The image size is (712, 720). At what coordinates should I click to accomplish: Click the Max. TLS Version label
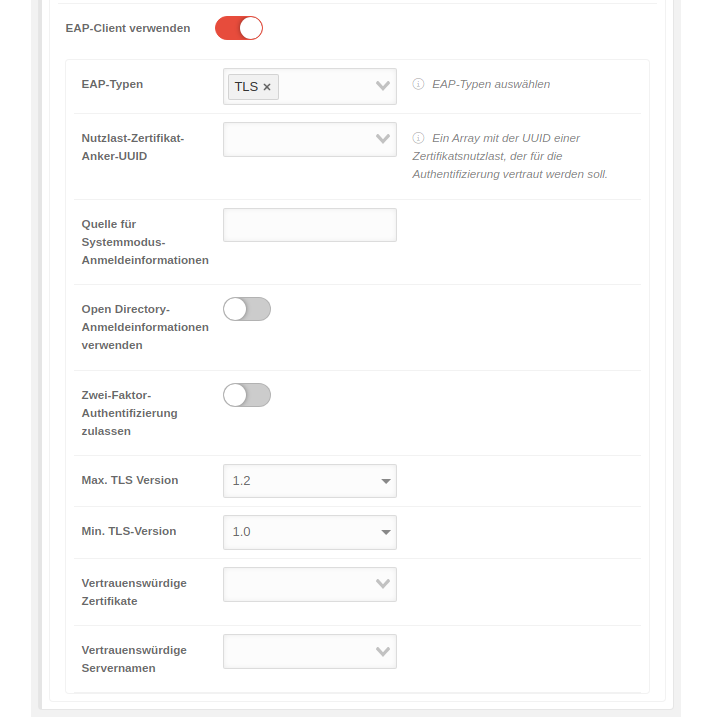pyautogui.click(x=130, y=480)
